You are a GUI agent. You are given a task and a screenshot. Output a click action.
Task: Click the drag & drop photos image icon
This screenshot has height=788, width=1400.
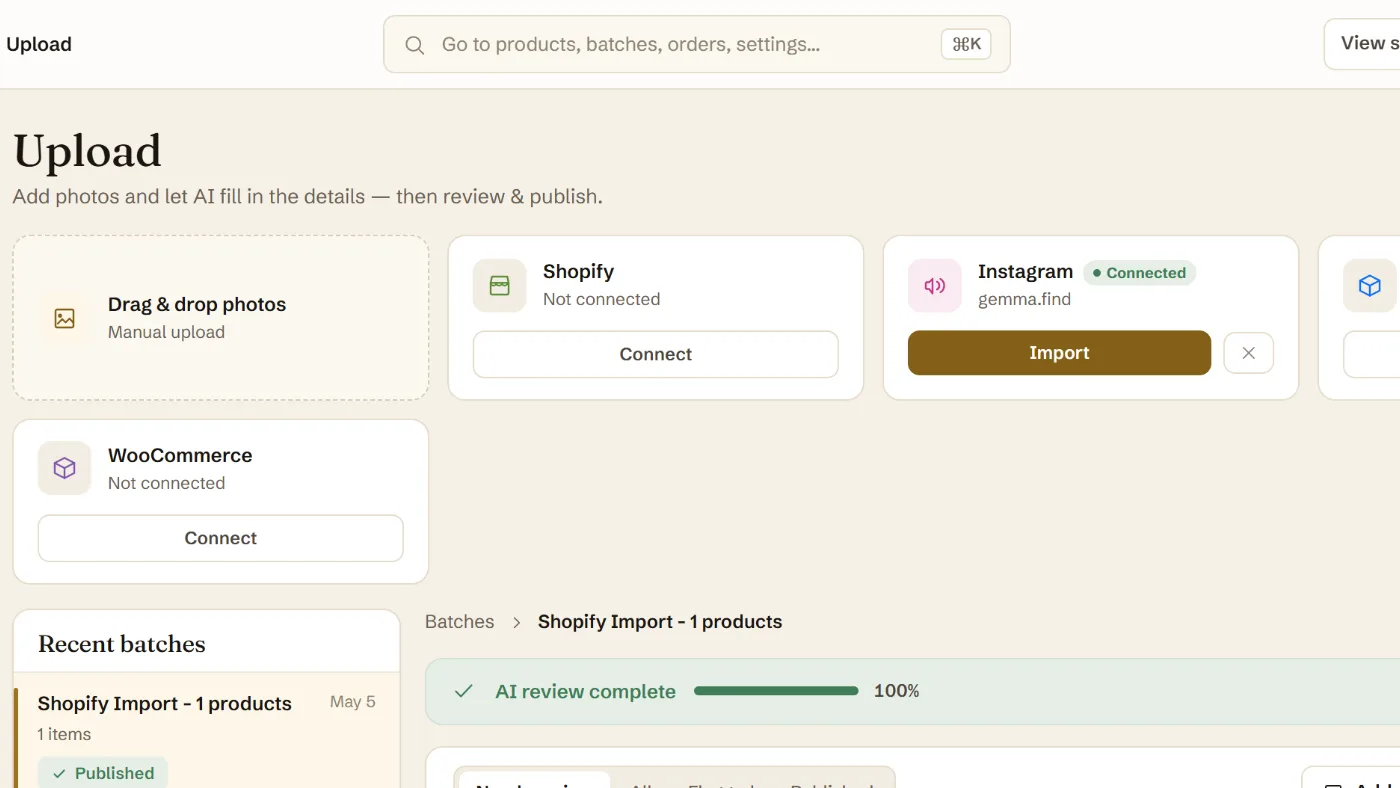point(65,318)
